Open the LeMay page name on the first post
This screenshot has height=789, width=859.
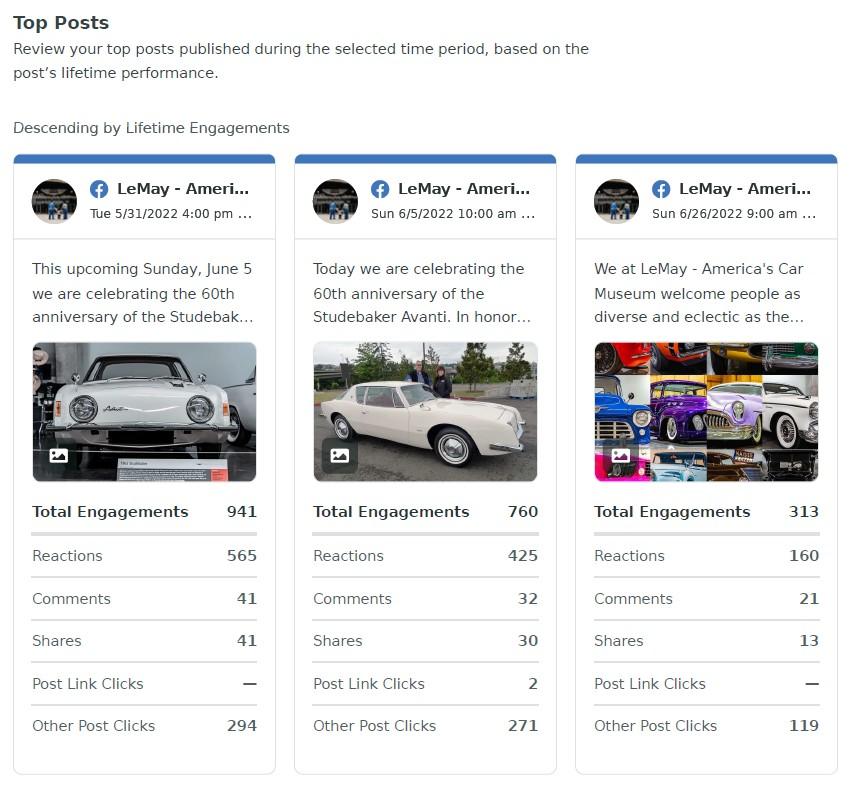coord(183,189)
